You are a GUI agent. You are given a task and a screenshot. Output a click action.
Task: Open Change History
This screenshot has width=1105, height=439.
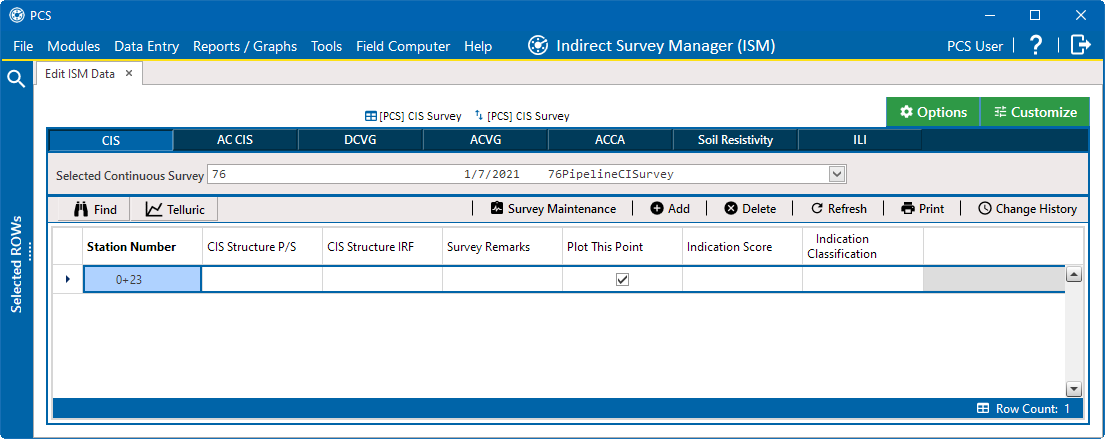pos(1027,209)
